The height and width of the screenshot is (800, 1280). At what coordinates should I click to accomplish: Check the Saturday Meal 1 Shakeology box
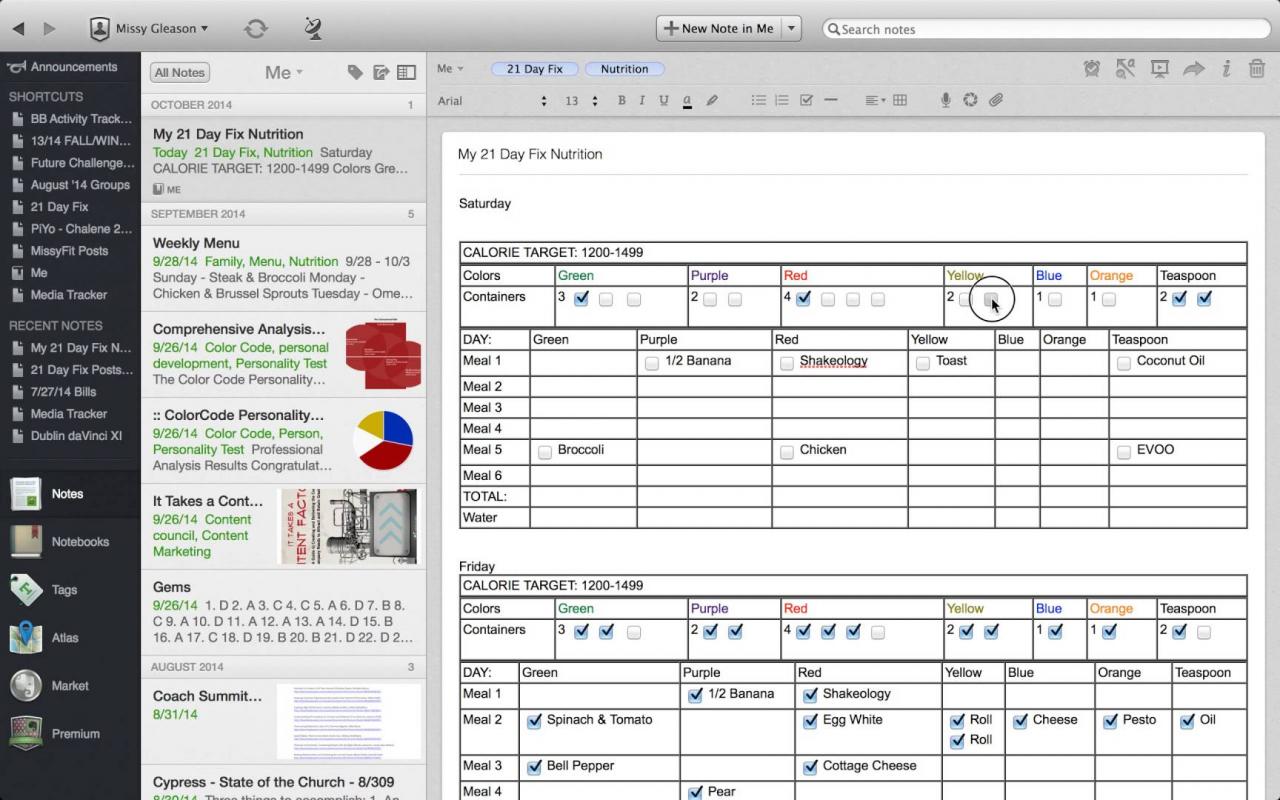pos(787,363)
